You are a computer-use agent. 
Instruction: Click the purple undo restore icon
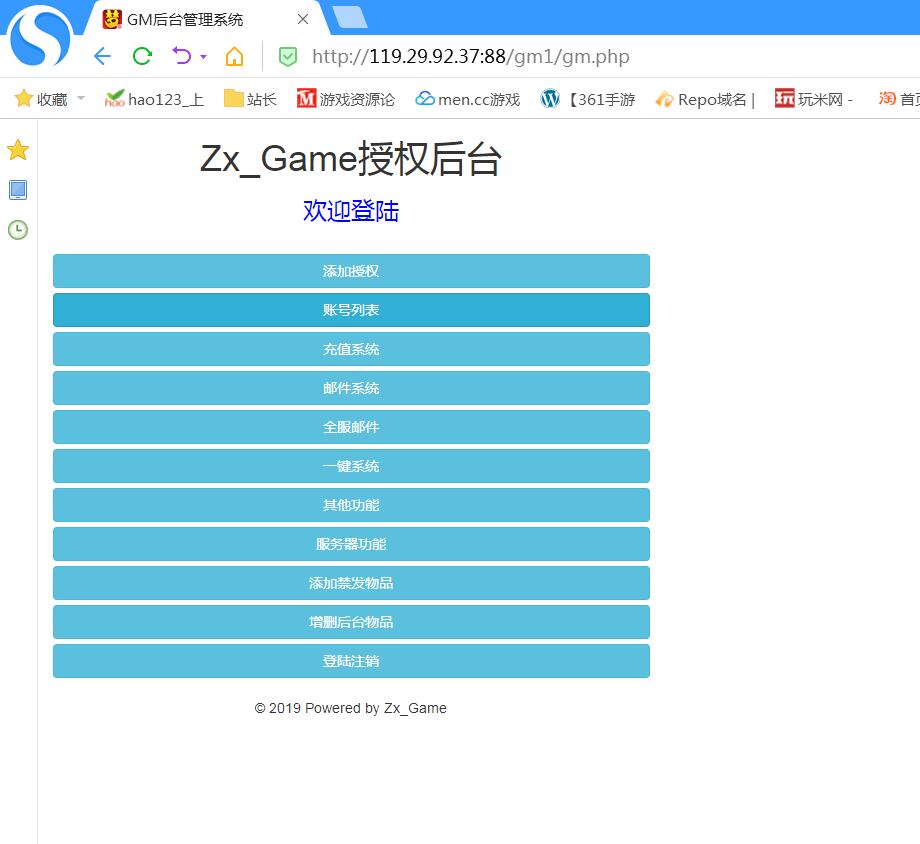(x=181, y=56)
